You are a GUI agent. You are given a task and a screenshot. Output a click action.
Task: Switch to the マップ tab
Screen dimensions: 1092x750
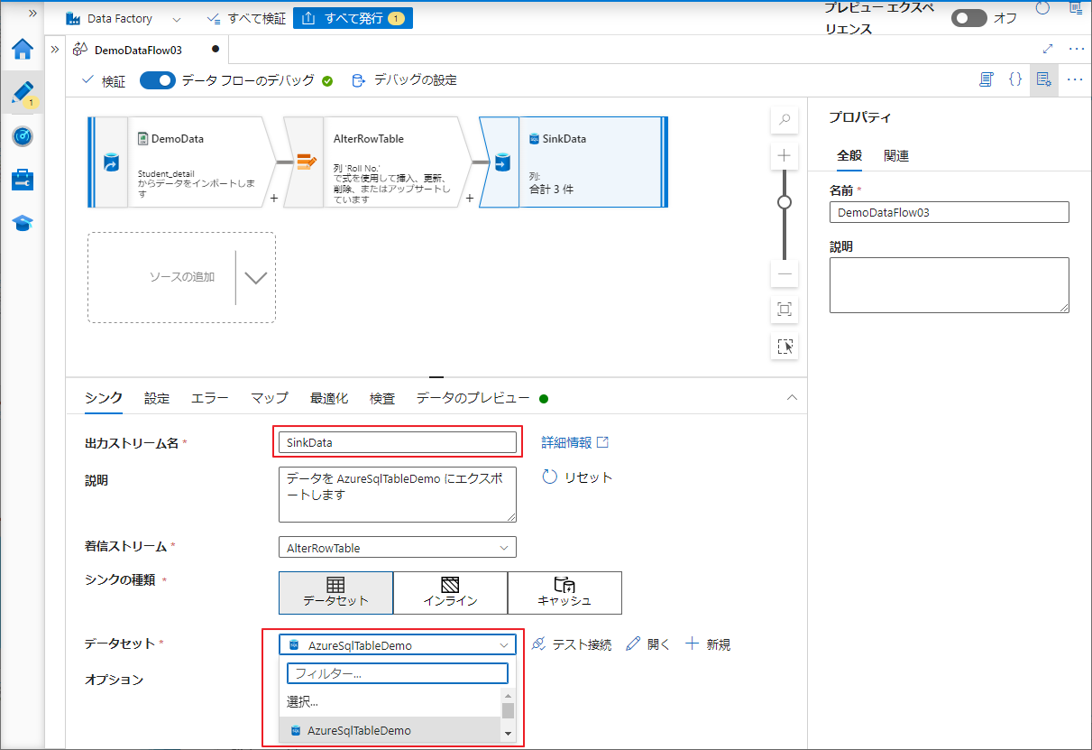[x=270, y=398]
